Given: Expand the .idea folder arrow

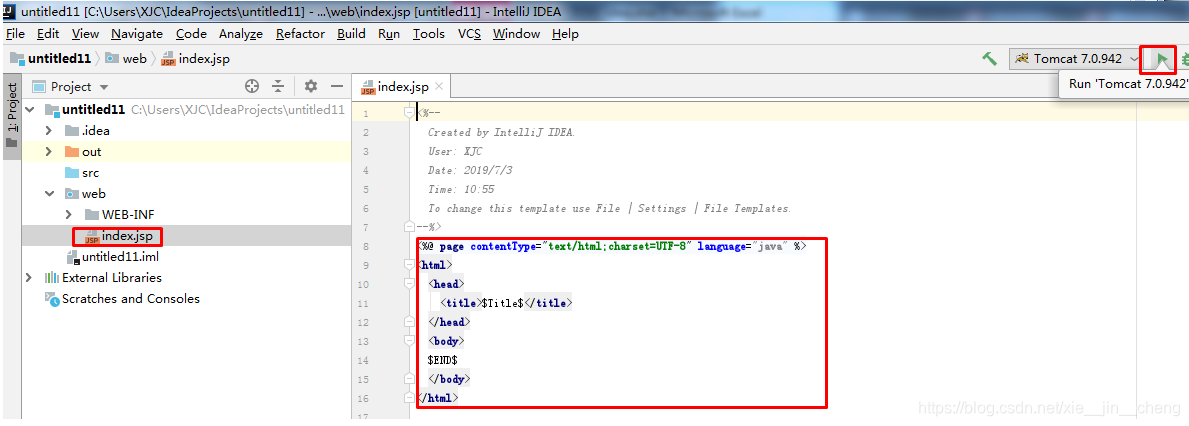Looking at the screenshot, I should (x=49, y=130).
